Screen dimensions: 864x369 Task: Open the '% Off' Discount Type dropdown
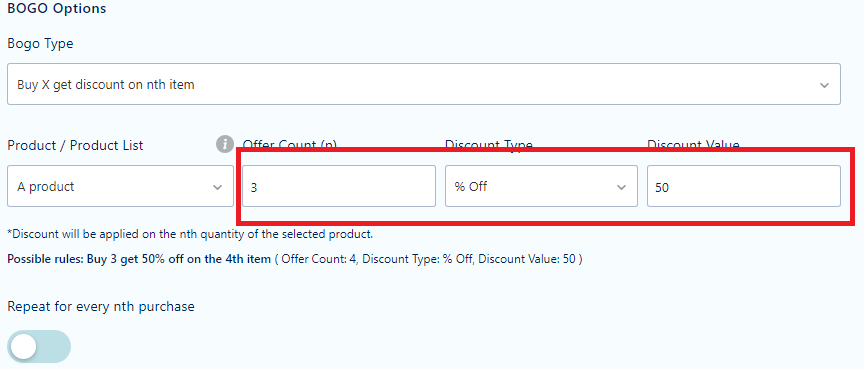(541, 186)
